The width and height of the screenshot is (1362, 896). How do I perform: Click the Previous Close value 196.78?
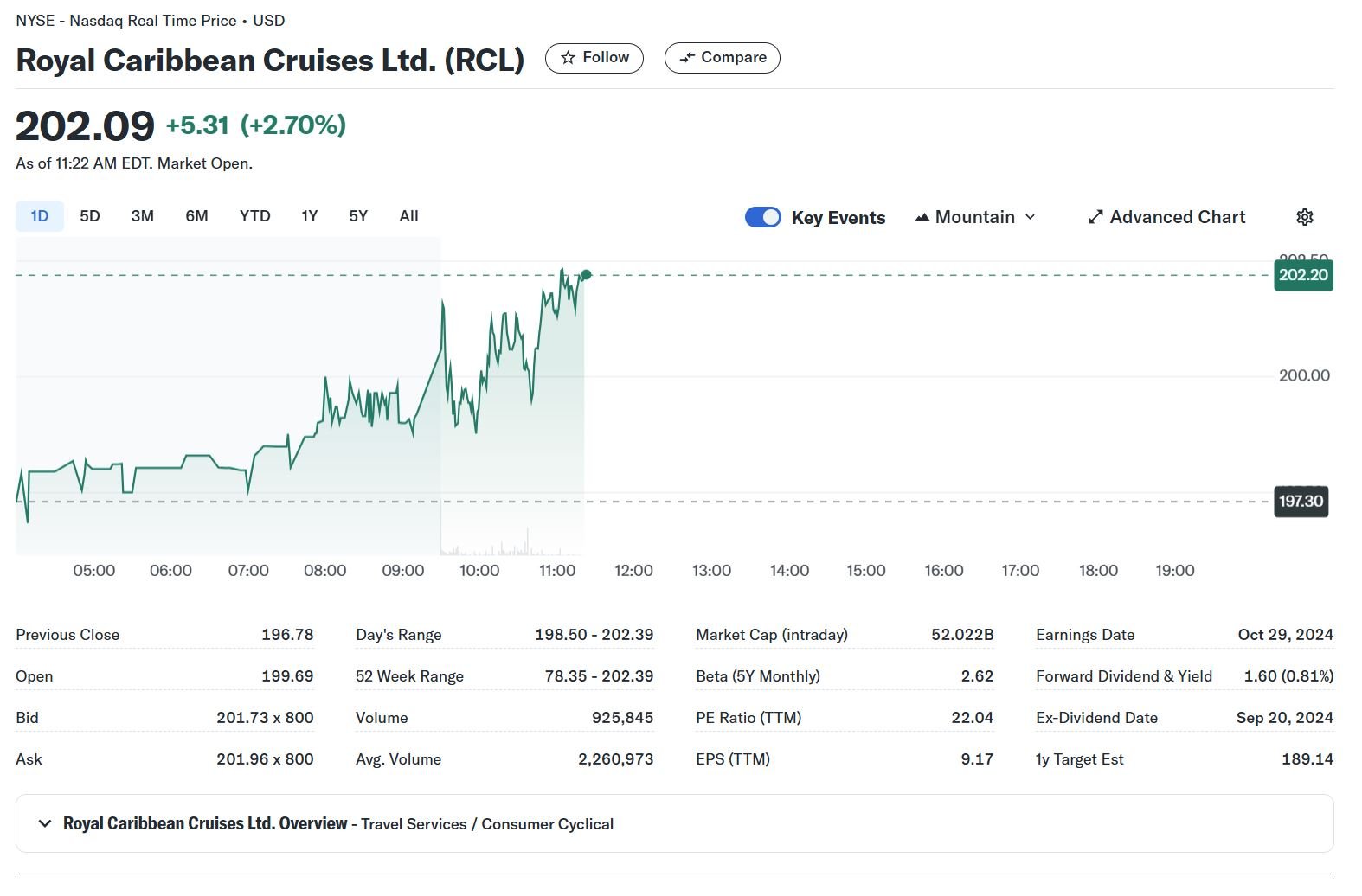(287, 635)
